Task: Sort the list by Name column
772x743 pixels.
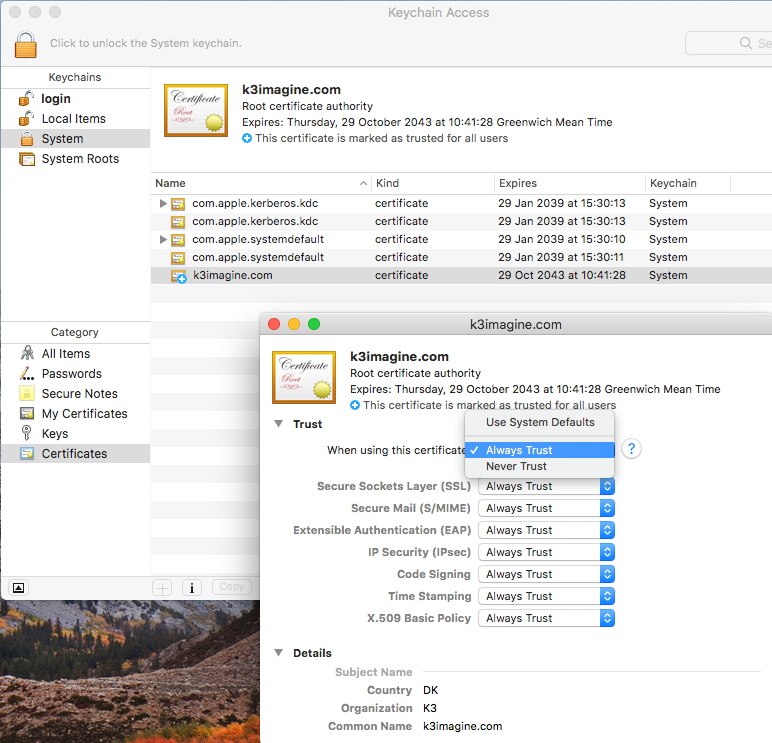Action: point(261,183)
